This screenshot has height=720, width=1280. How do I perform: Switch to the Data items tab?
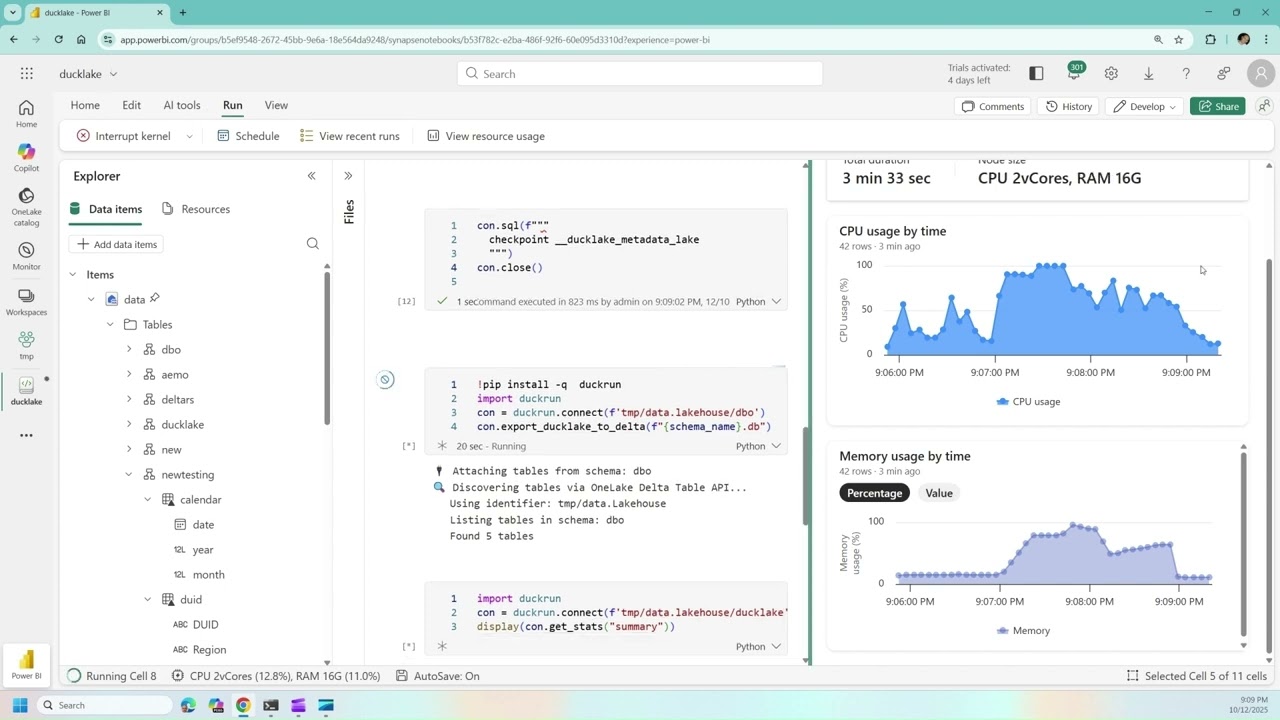pos(106,209)
